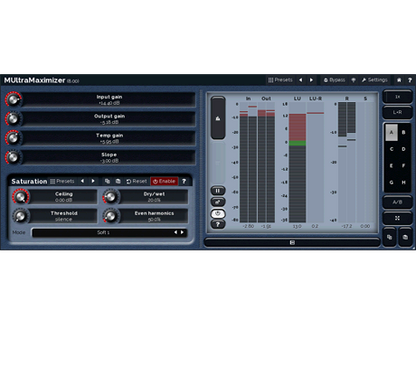Switch Mode to previous option arrow

(x=176, y=232)
